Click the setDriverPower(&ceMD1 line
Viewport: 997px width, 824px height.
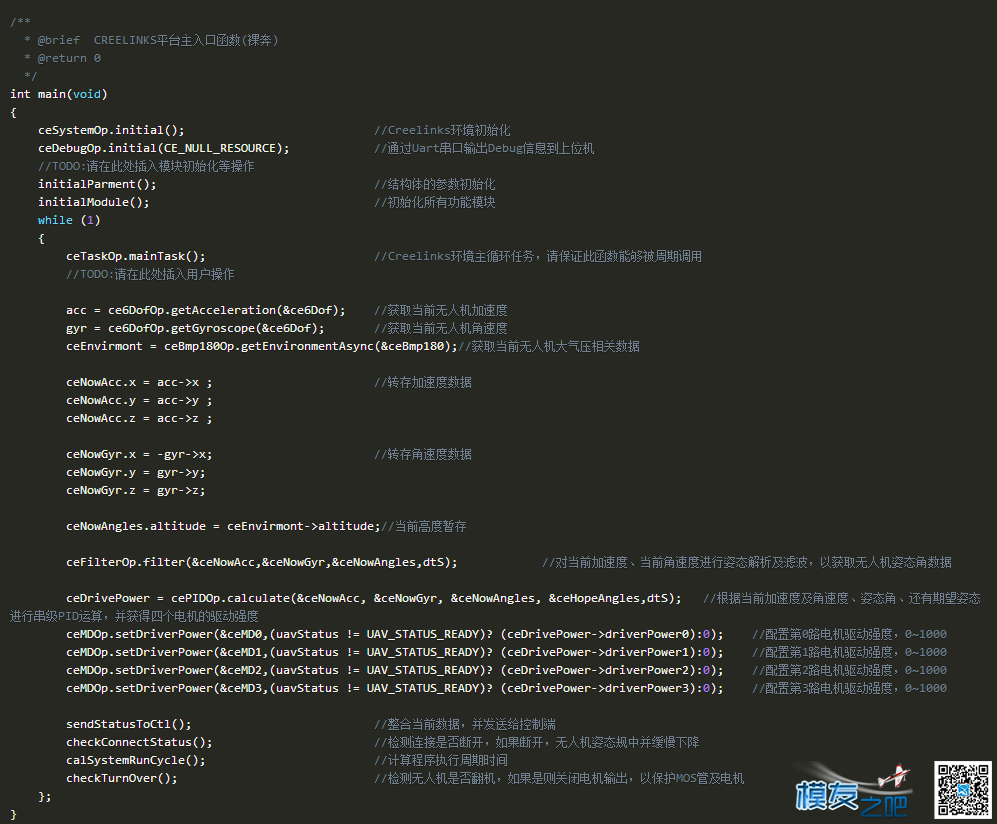394,652
